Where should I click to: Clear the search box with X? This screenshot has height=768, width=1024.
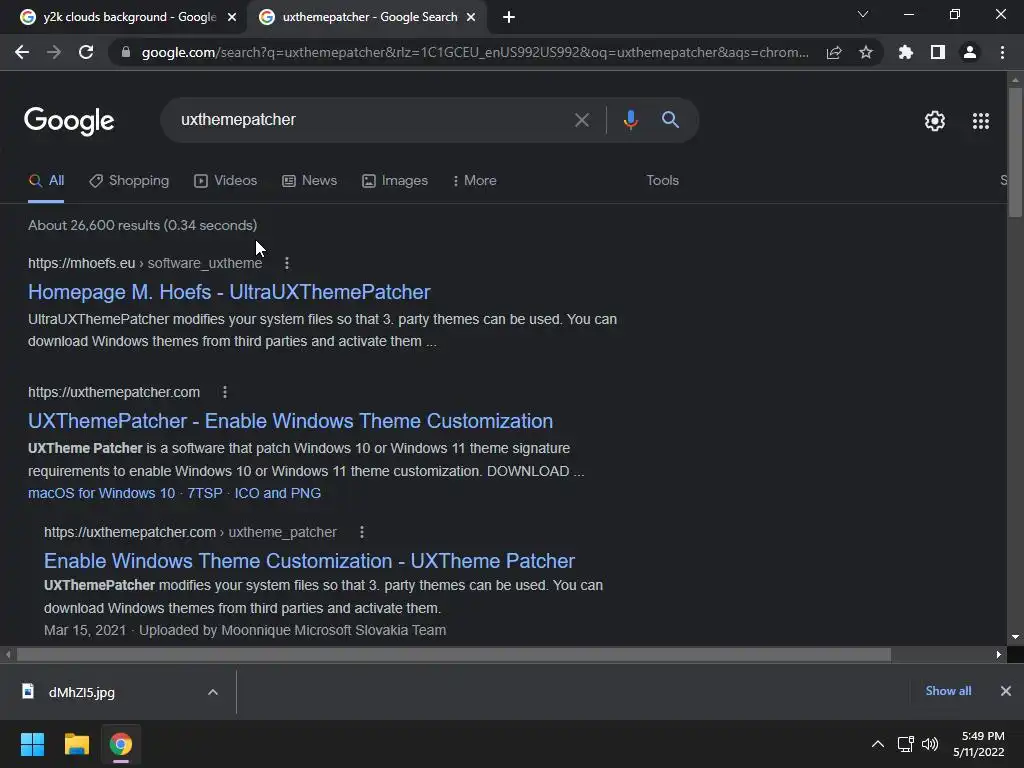point(581,120)
